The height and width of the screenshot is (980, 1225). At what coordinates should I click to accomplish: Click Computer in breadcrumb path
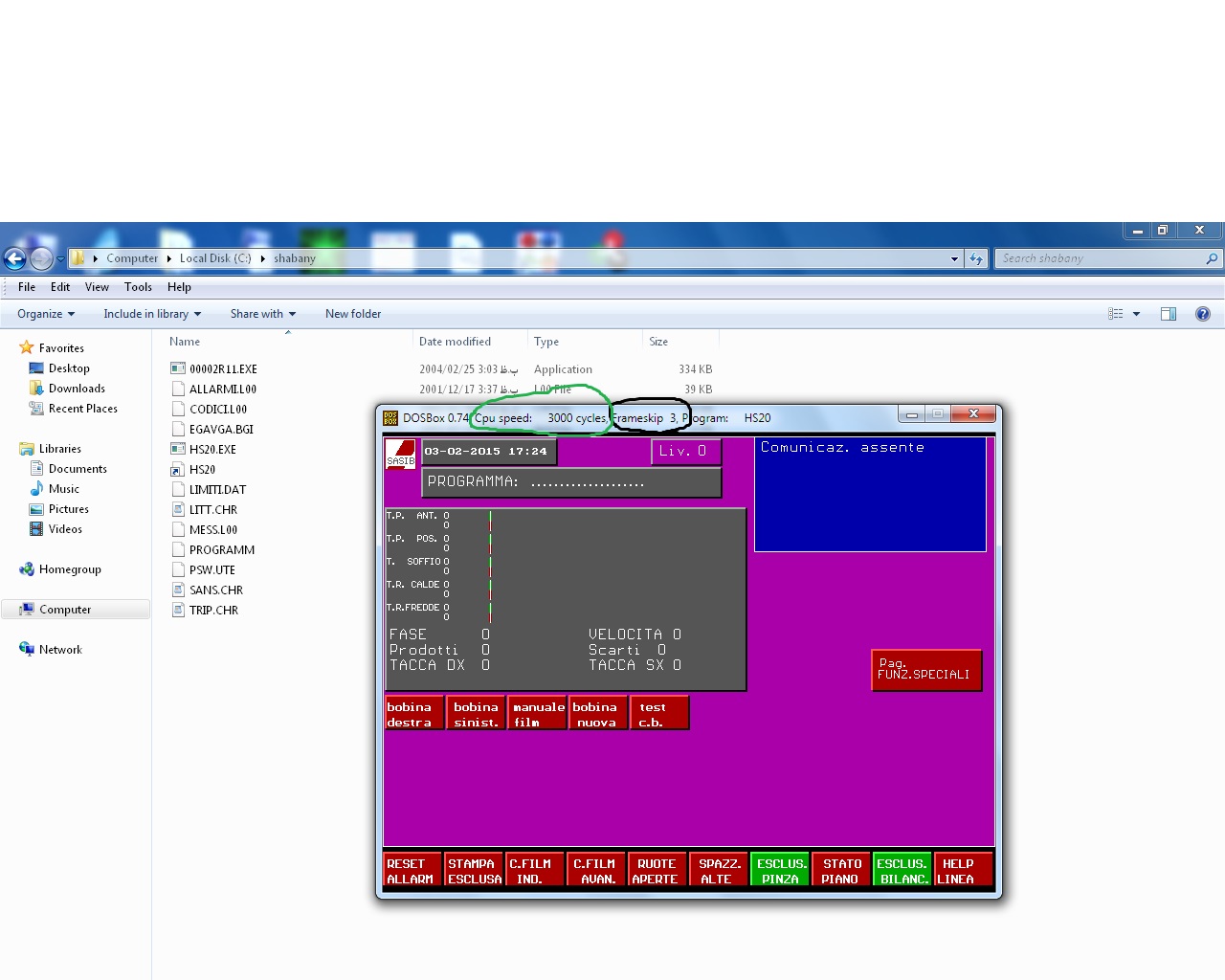tap(132, 258)
